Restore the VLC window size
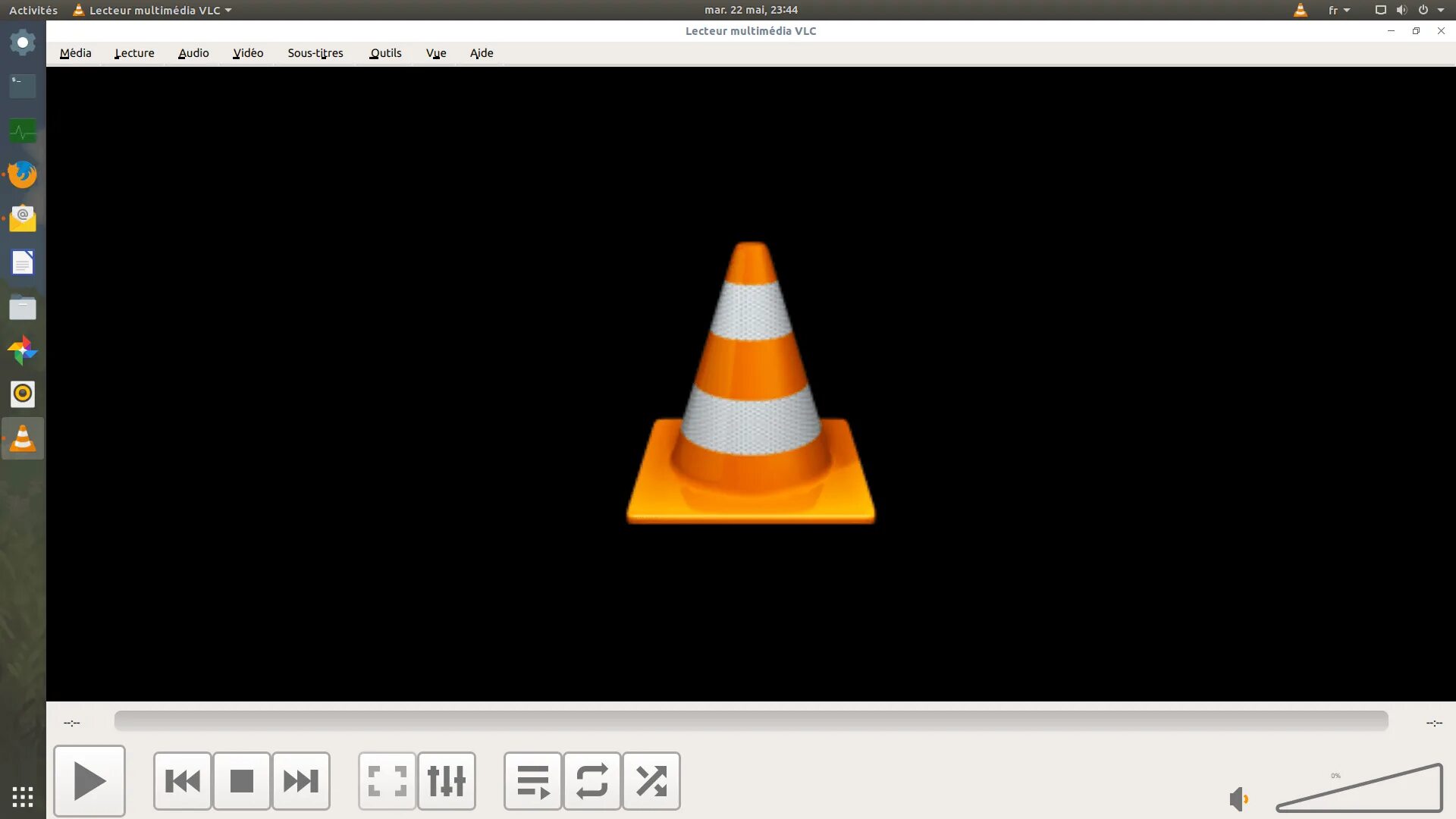Viewport: 1456px width, 819px height. [1416, 31]
